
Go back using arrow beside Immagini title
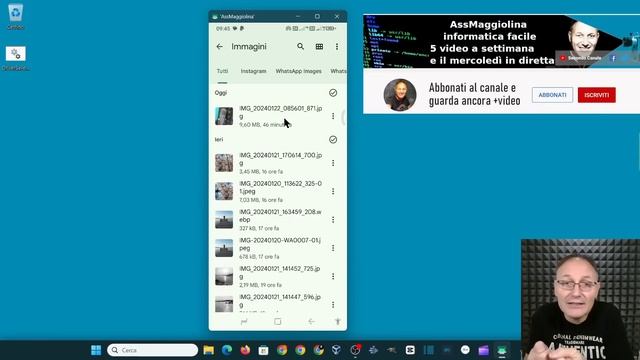(220, 47)
